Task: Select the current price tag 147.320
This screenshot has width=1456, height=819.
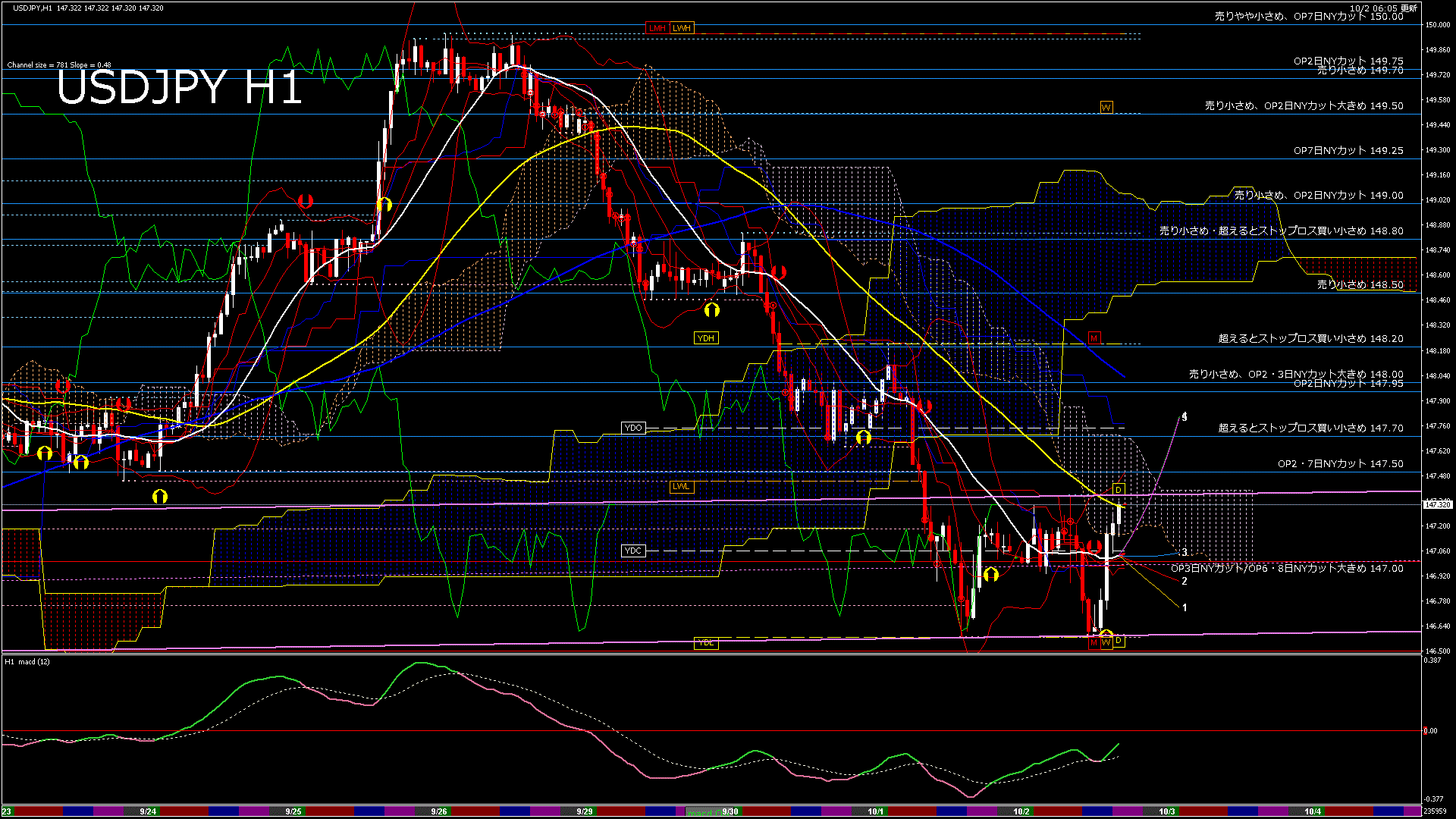Action: click(1438, 504)
